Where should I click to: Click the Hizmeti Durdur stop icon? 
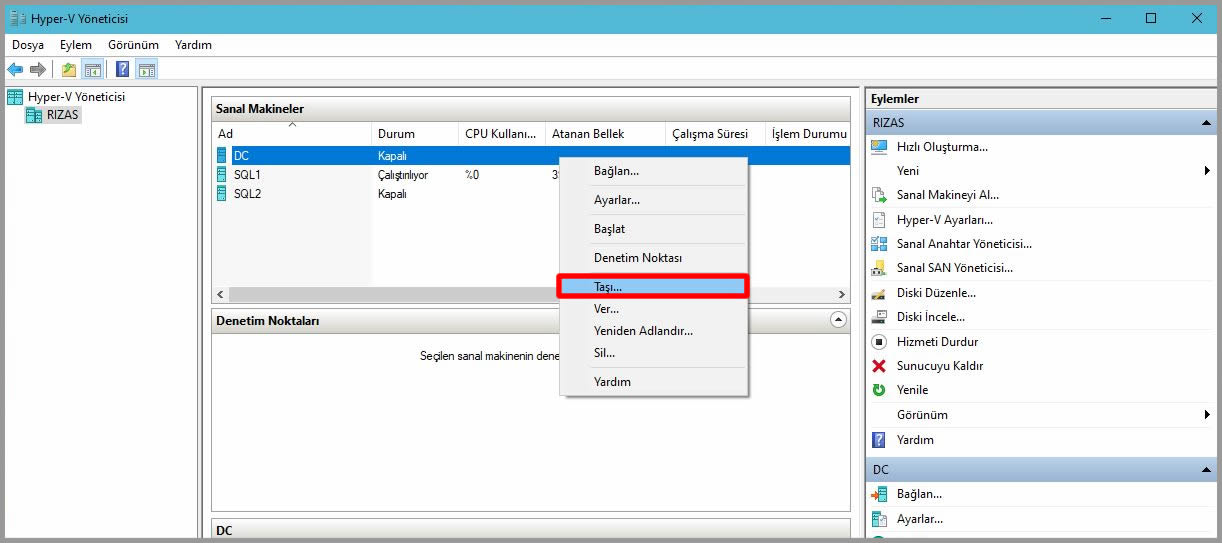tap(879, 342)
